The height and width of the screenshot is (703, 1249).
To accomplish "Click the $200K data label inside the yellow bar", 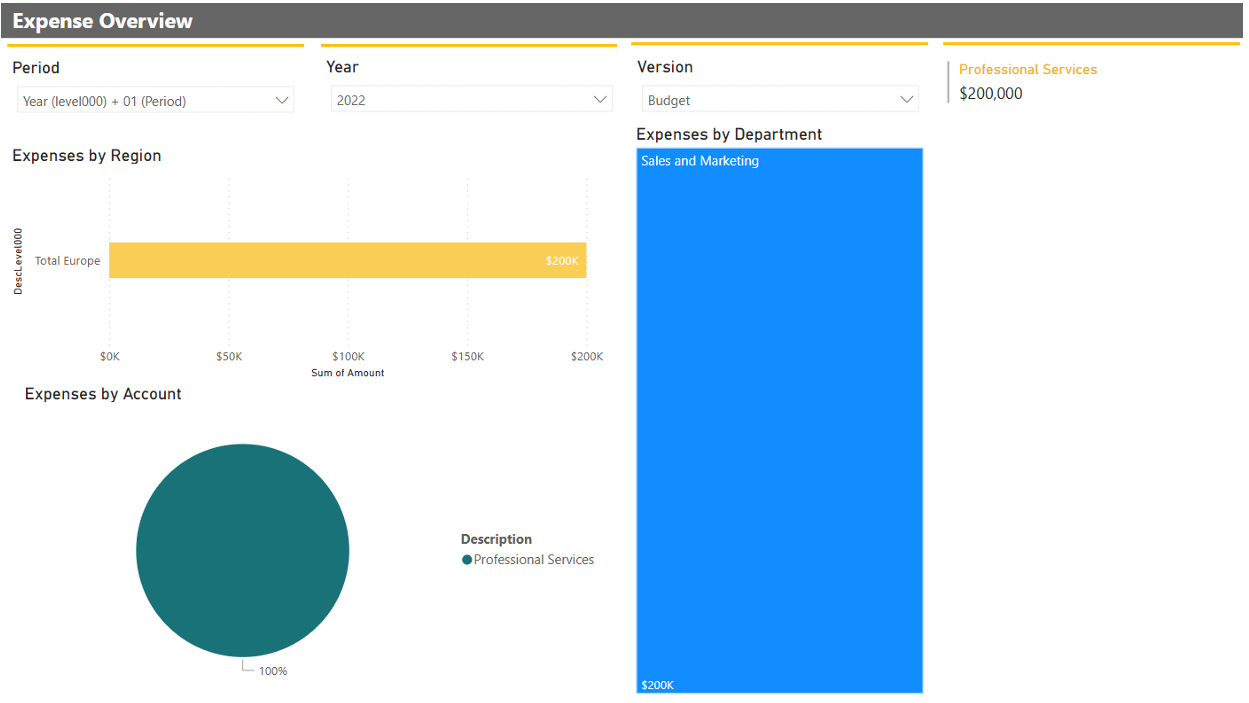I will [x=562, y=261].
